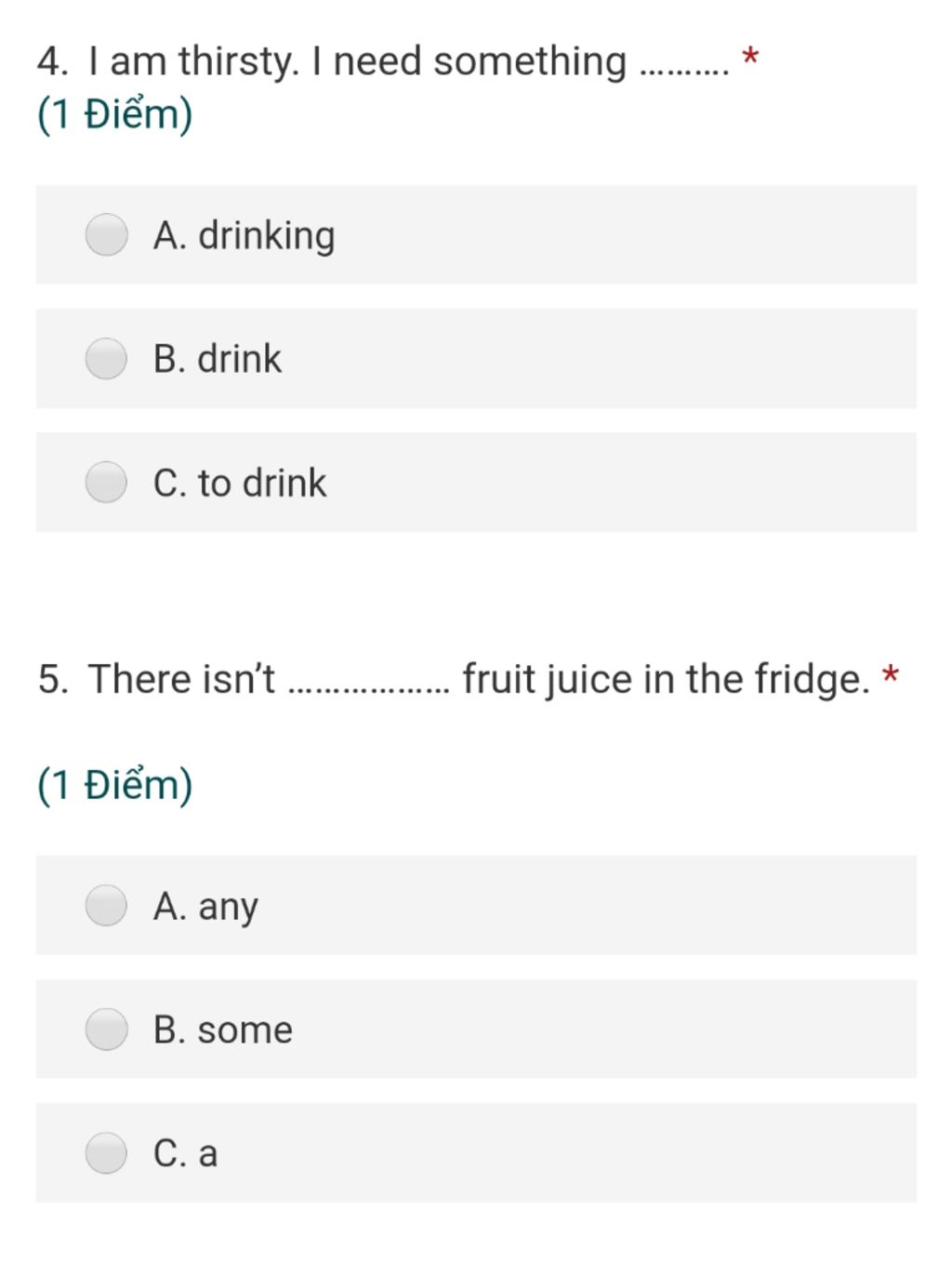952x1276 pixels.
Task: Click the 'A. any' answer label
Action: tap(205, 907)
